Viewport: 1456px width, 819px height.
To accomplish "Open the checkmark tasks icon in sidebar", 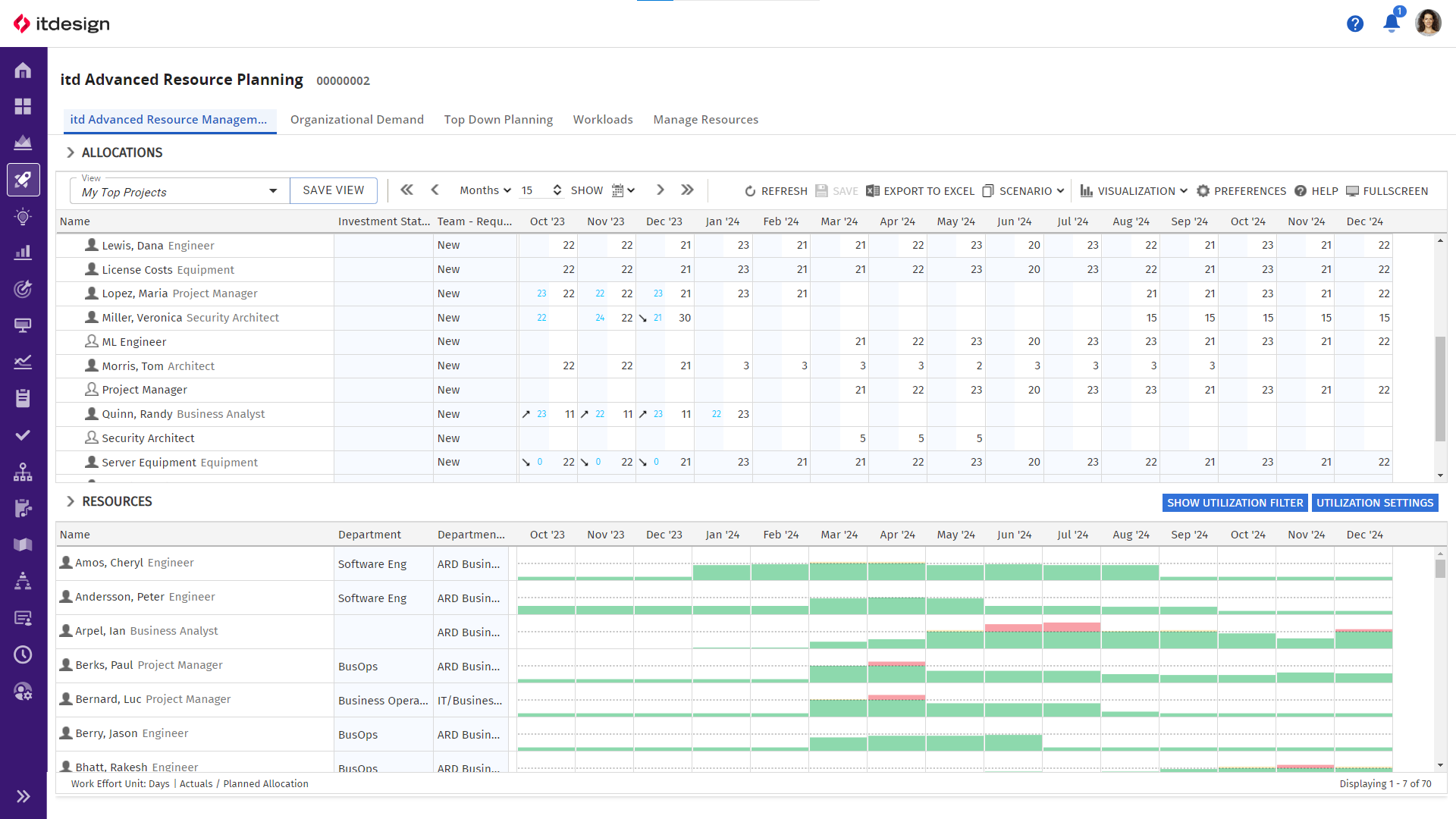I will pos(23,435).
